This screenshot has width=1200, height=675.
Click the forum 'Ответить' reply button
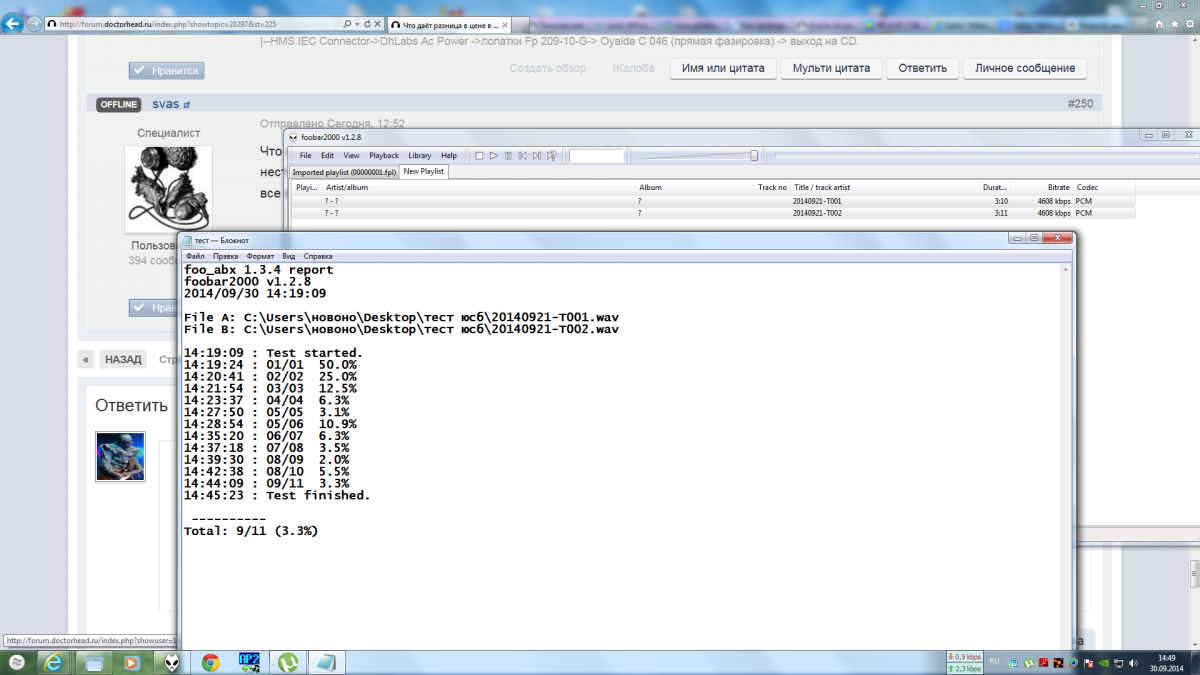(x=922, y=68)
